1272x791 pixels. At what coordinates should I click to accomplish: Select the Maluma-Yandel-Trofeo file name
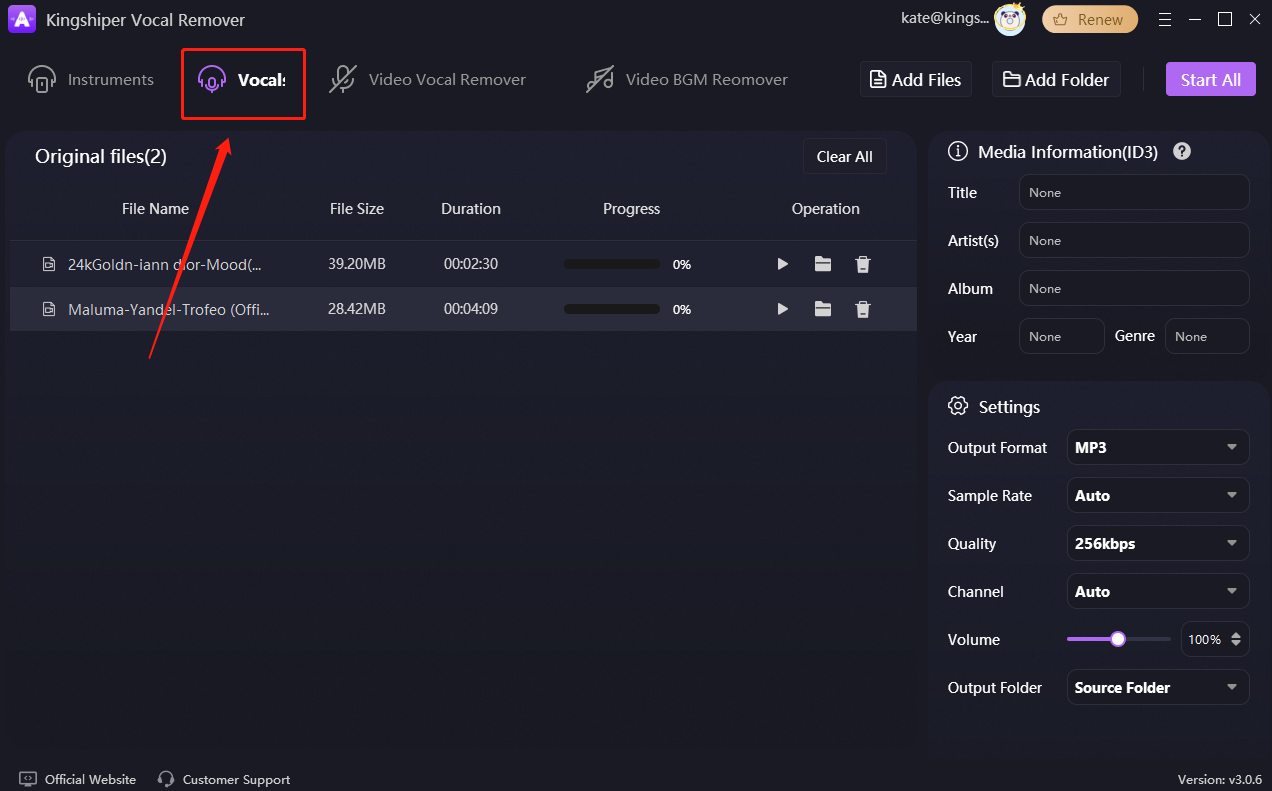[169, 310]
